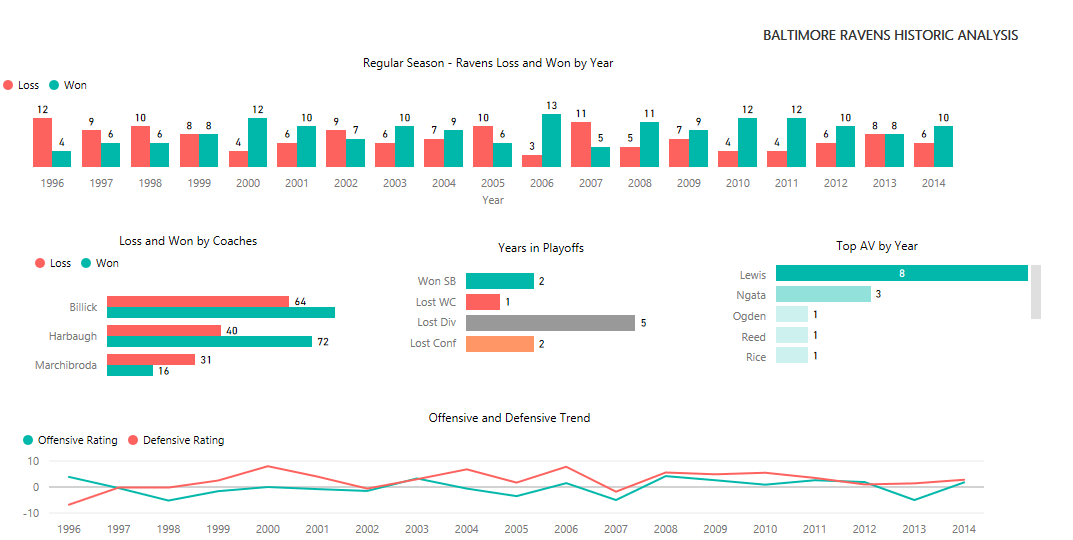Image resolution: width=1073 pixels, height=540 pixels.
Task: Select the 2014 Won bar labeled 10
Action: 944,146
